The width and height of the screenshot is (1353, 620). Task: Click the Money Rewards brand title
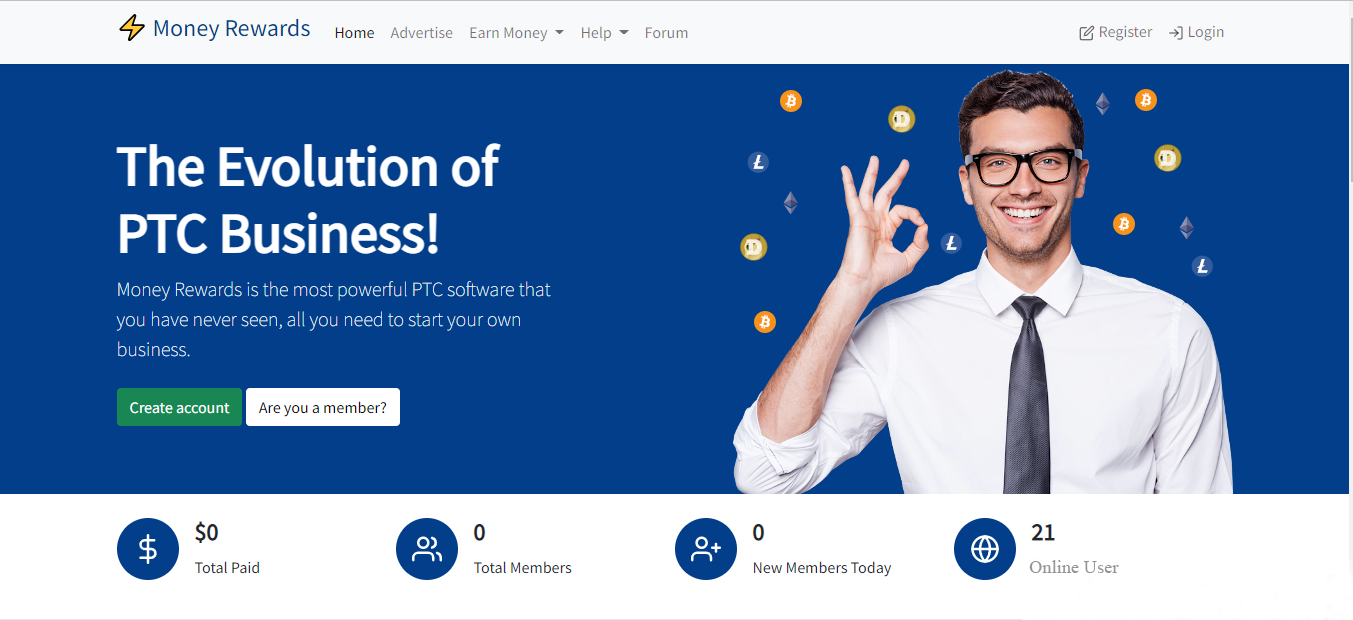(x=231, y=28)
